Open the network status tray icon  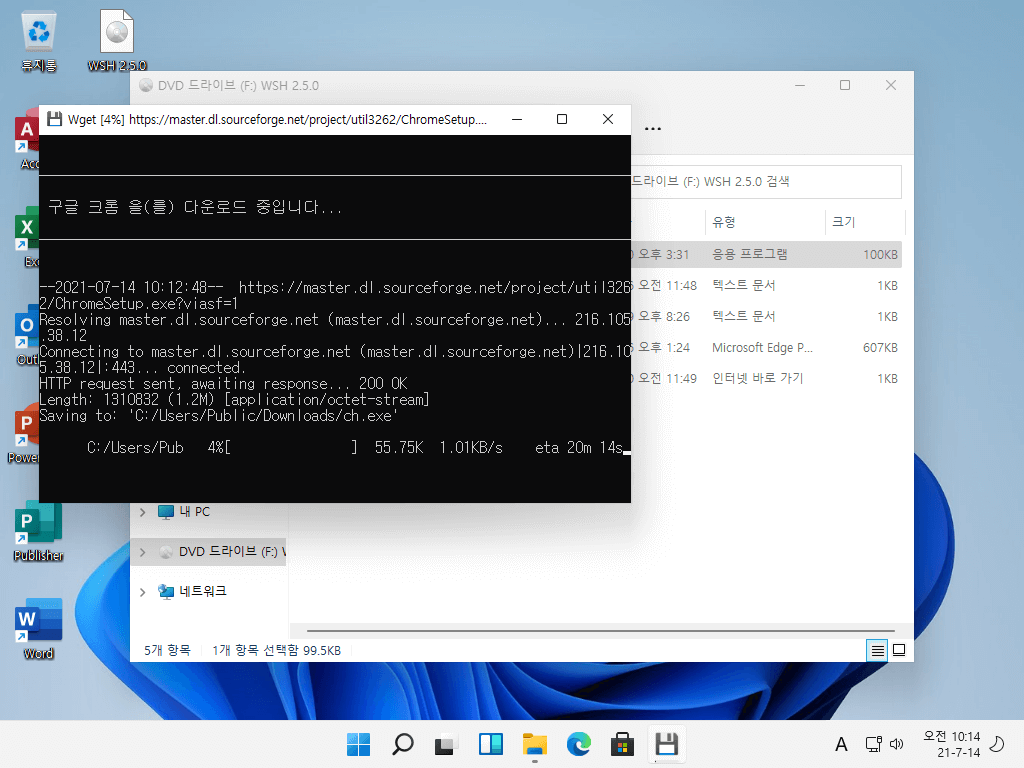click(x=873, y=744)
